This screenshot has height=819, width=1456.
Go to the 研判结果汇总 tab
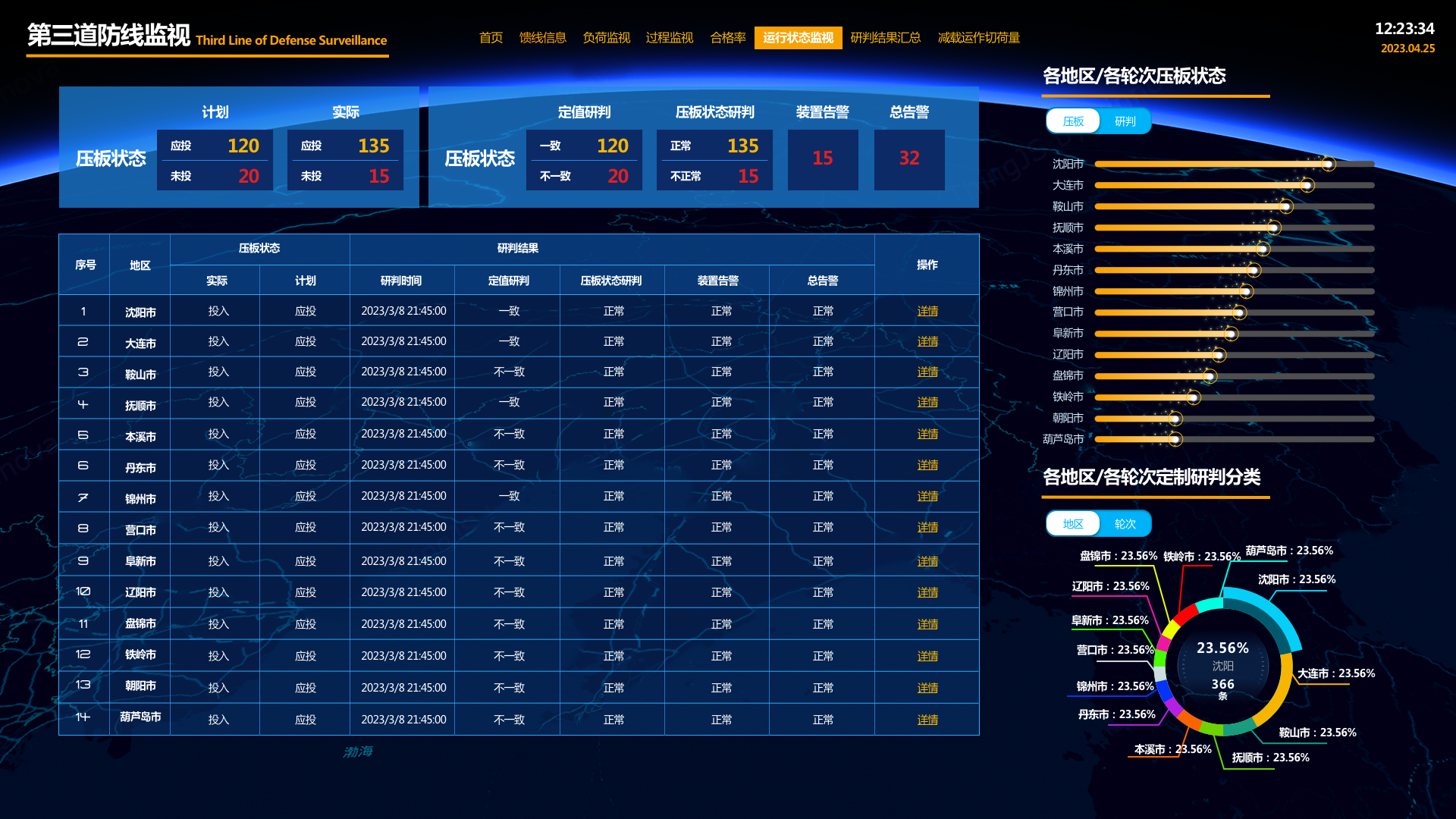point(885,38)
